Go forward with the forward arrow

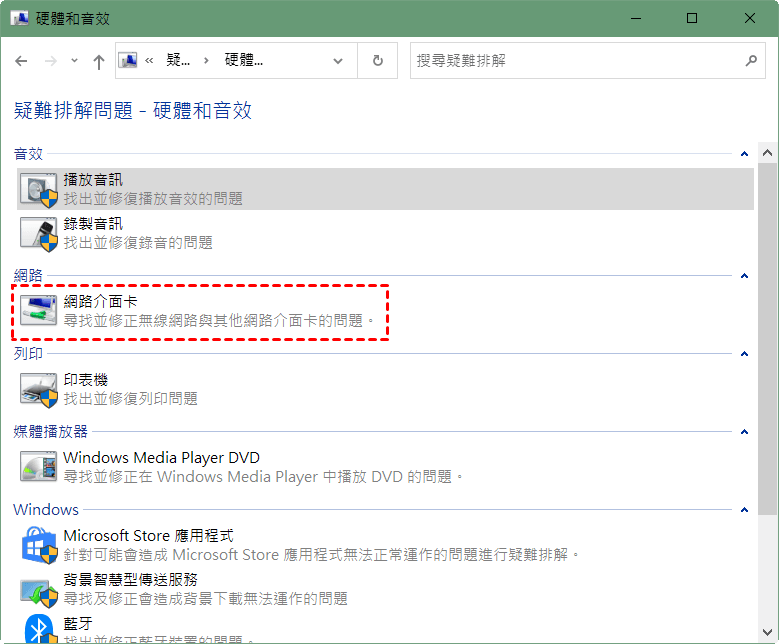point(50,61)
